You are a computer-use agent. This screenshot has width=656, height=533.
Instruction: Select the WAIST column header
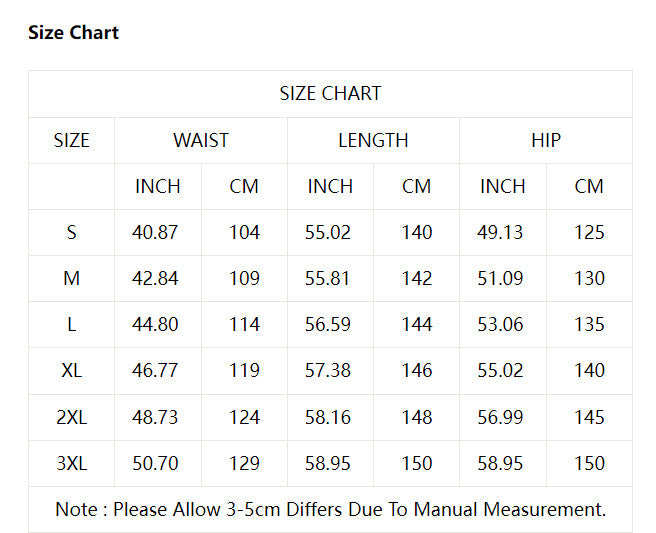pyautogui.click(x=201, y=141)
